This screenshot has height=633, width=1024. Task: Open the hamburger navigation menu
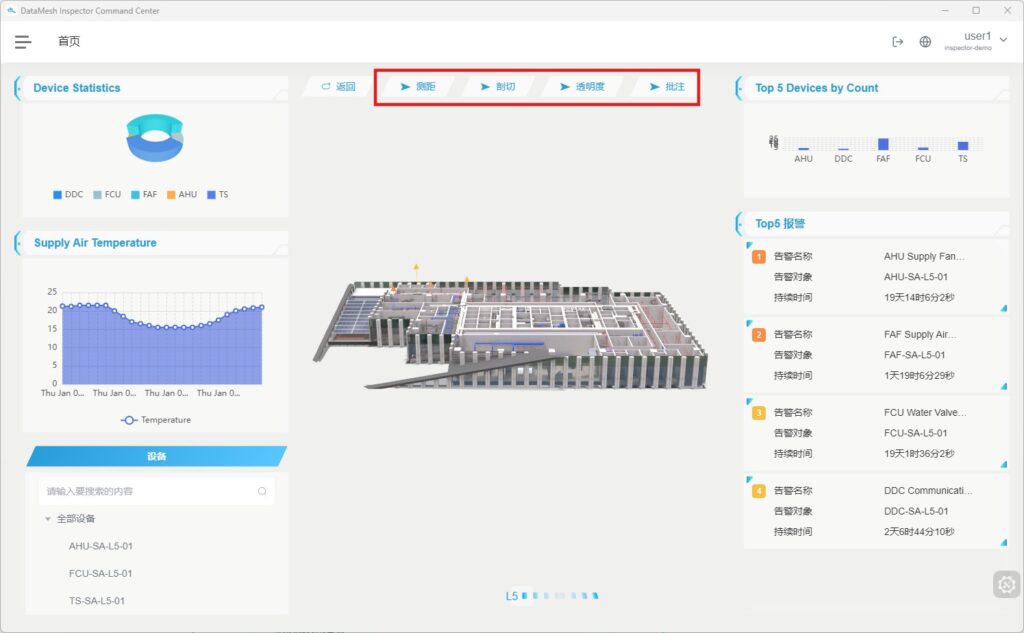[x=23, y=42]
